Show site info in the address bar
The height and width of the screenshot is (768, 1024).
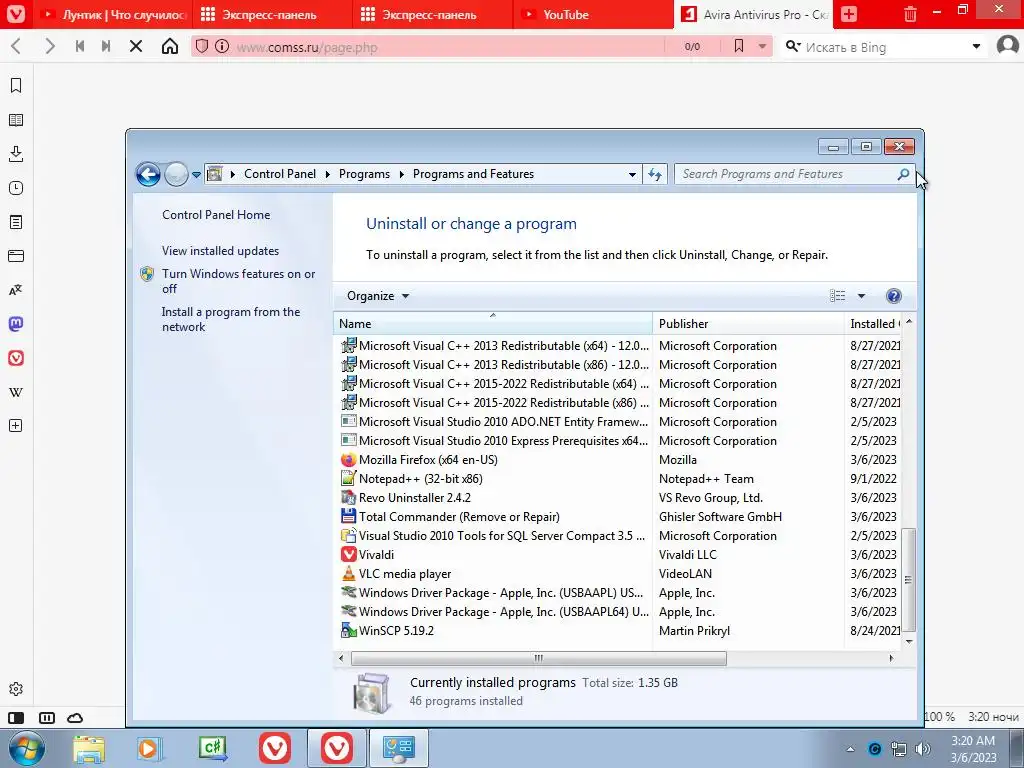pyautogui.click(x=222, y=46)
